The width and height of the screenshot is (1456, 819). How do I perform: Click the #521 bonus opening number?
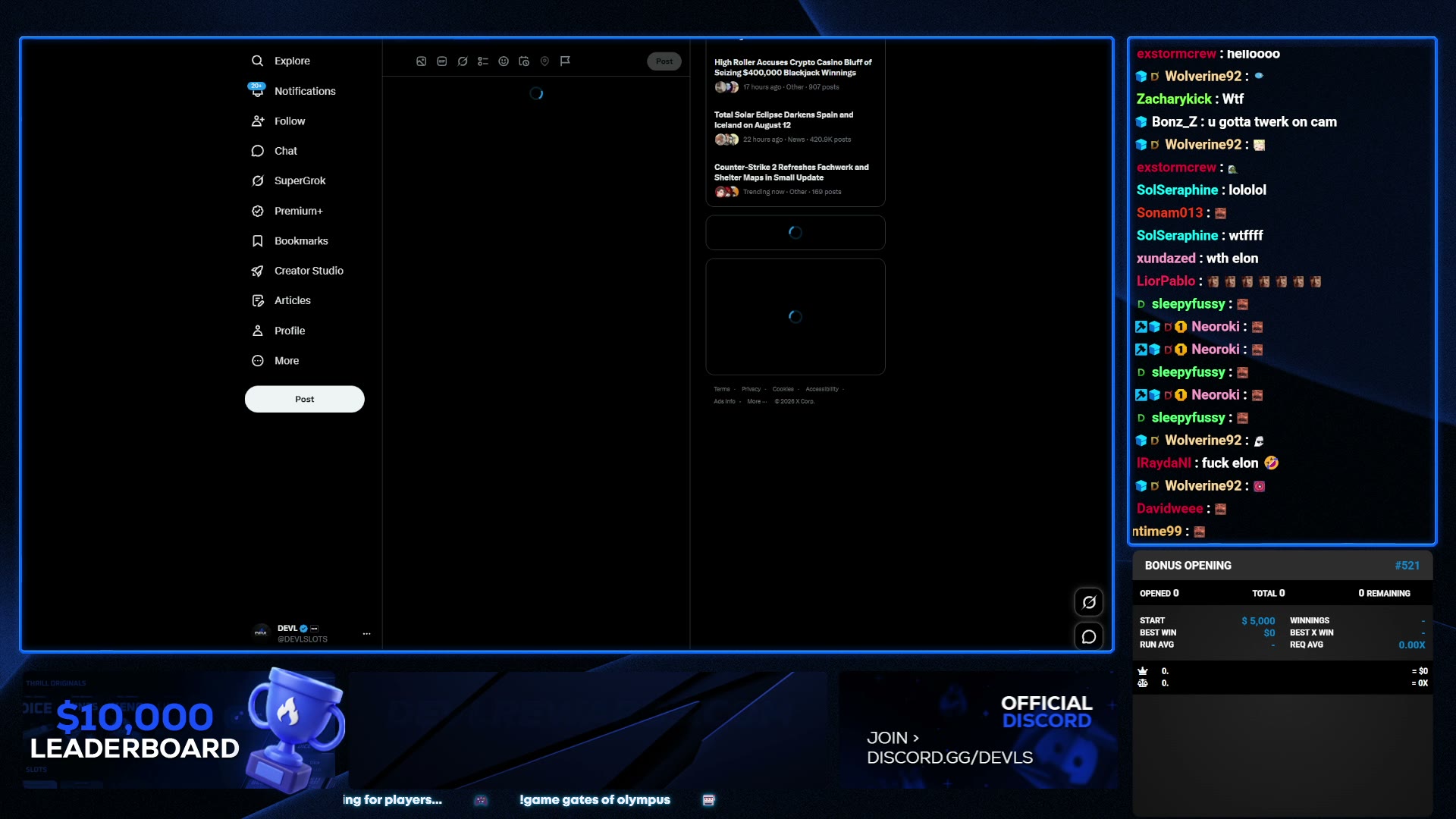[1407, 566]
